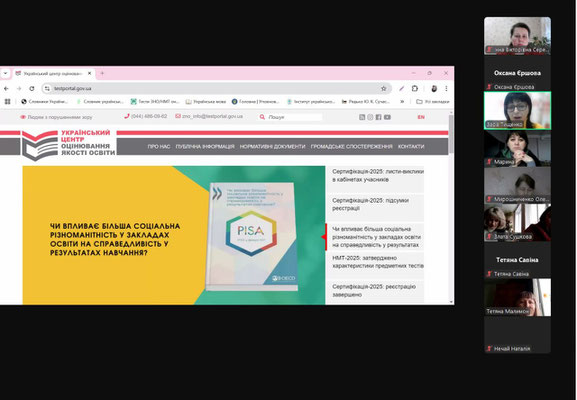Viewport: 577px width, 400px height.
Task: Open the YouTube icon in site header
Action: point(387,117)
